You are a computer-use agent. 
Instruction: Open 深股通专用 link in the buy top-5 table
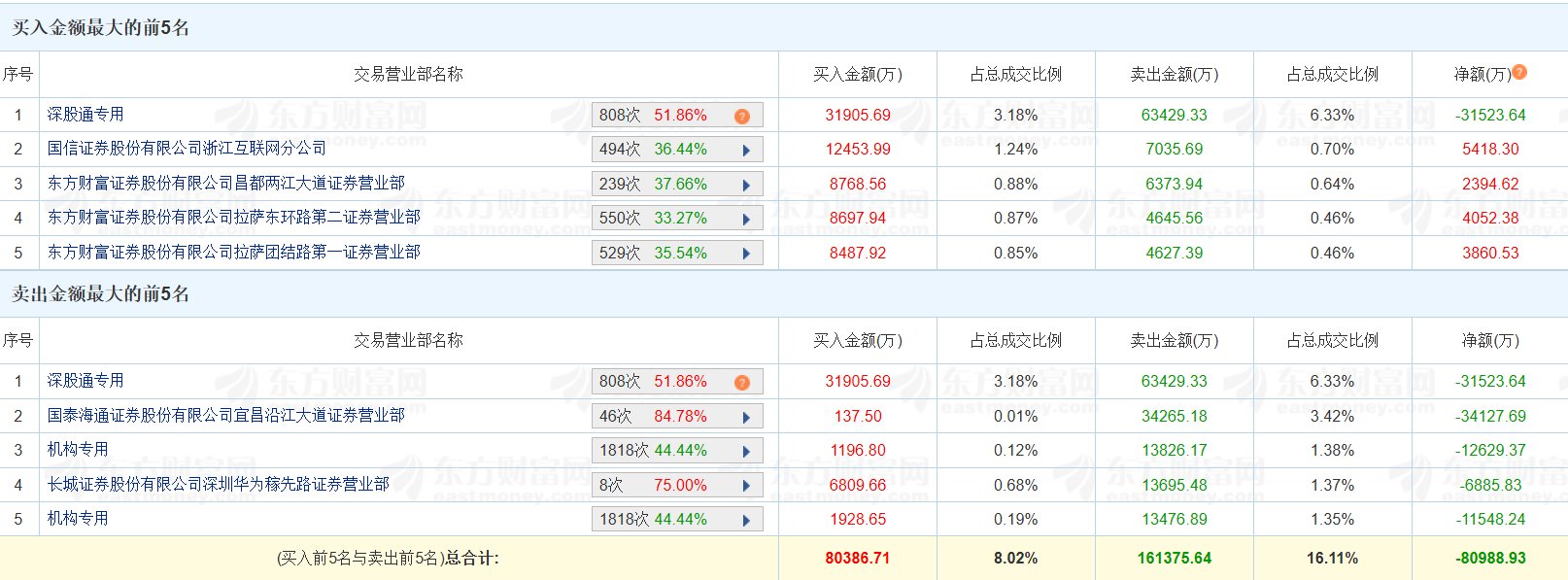tap(85, 115)
